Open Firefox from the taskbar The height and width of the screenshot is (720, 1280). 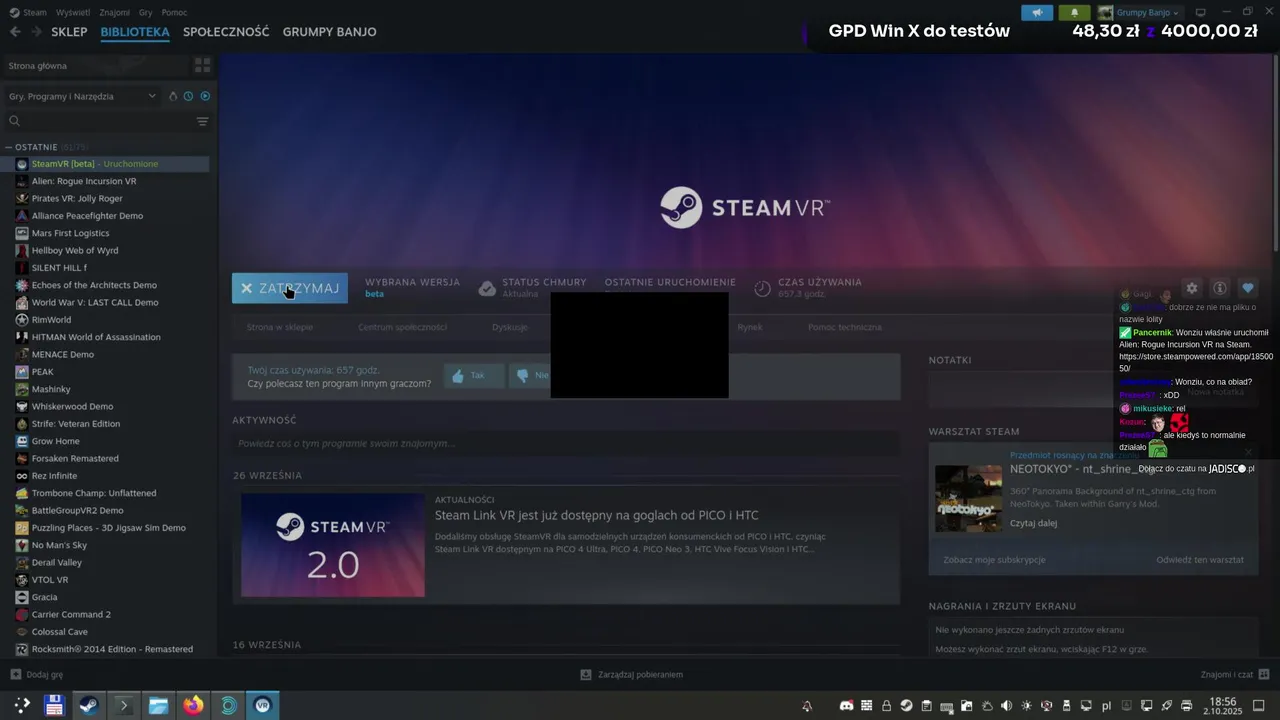193,706
